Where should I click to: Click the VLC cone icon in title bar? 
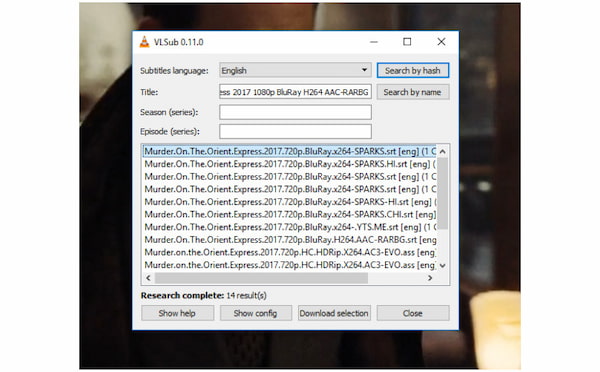click(x=144, y=42)
